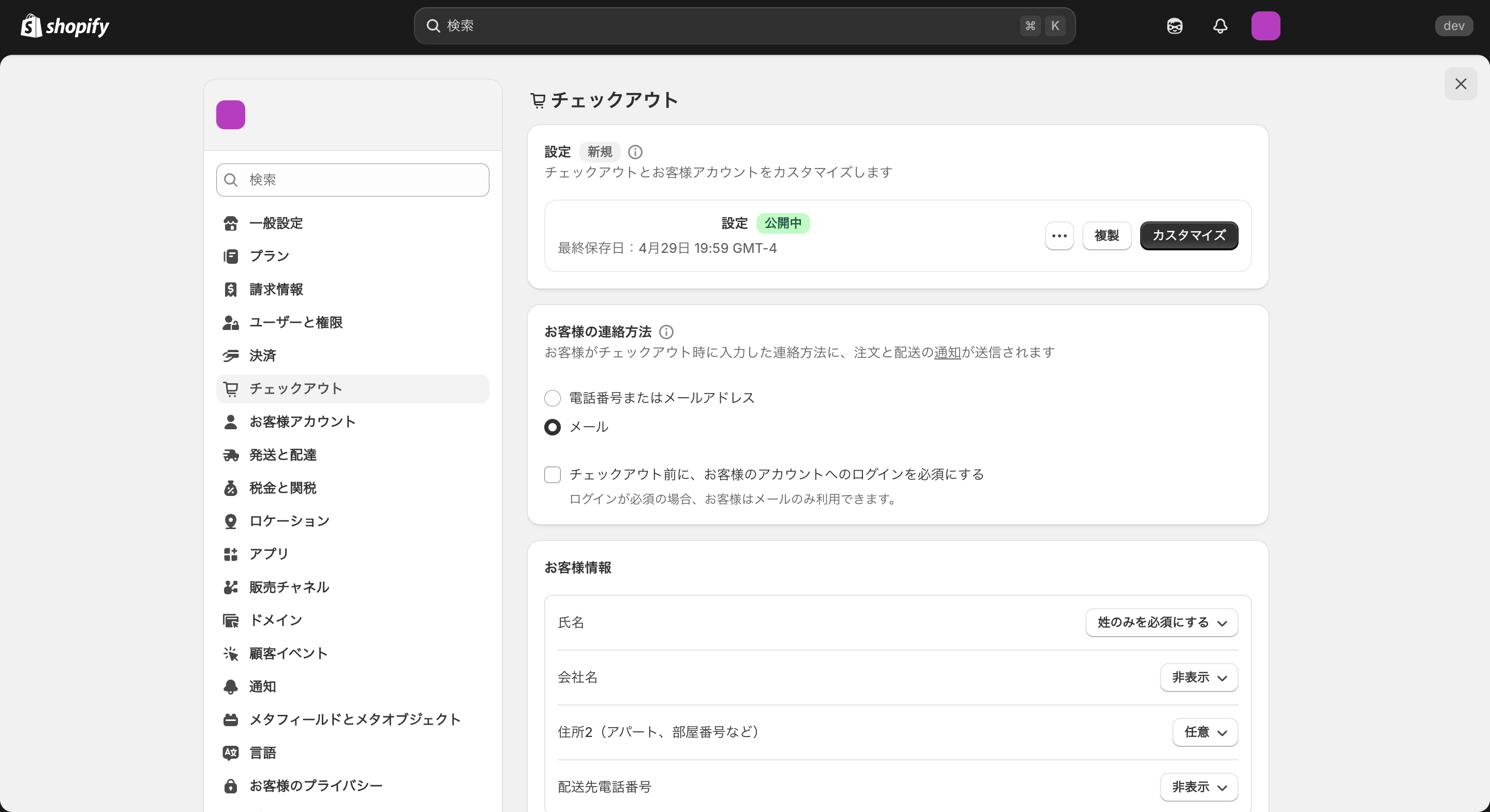Click the metafields icon for メタフィールドとメタオブジェクト
The height and width of the screenshot is (812, 1490).
point(231,719)
